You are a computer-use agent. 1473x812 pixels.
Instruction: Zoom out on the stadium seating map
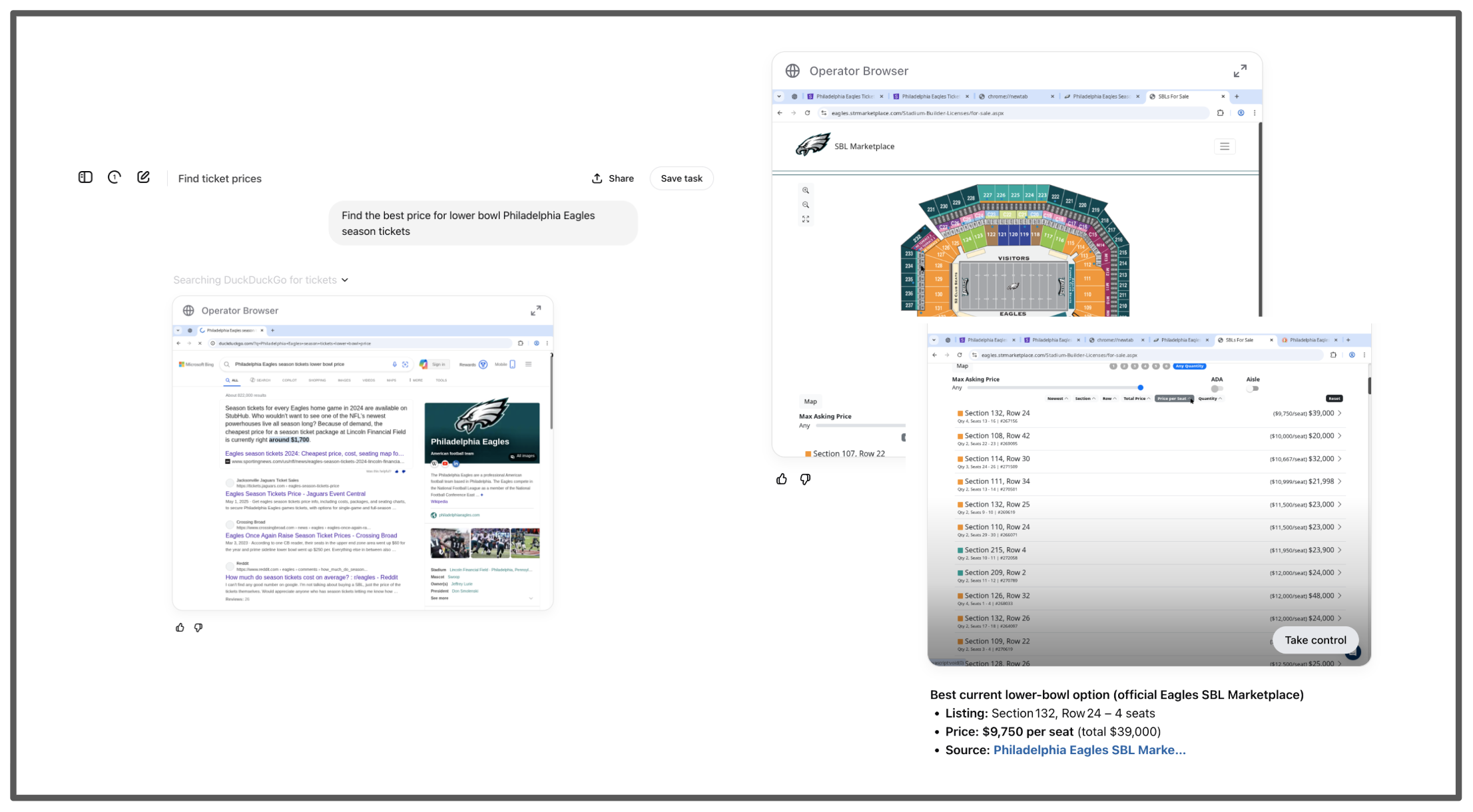tap(806, 205)
